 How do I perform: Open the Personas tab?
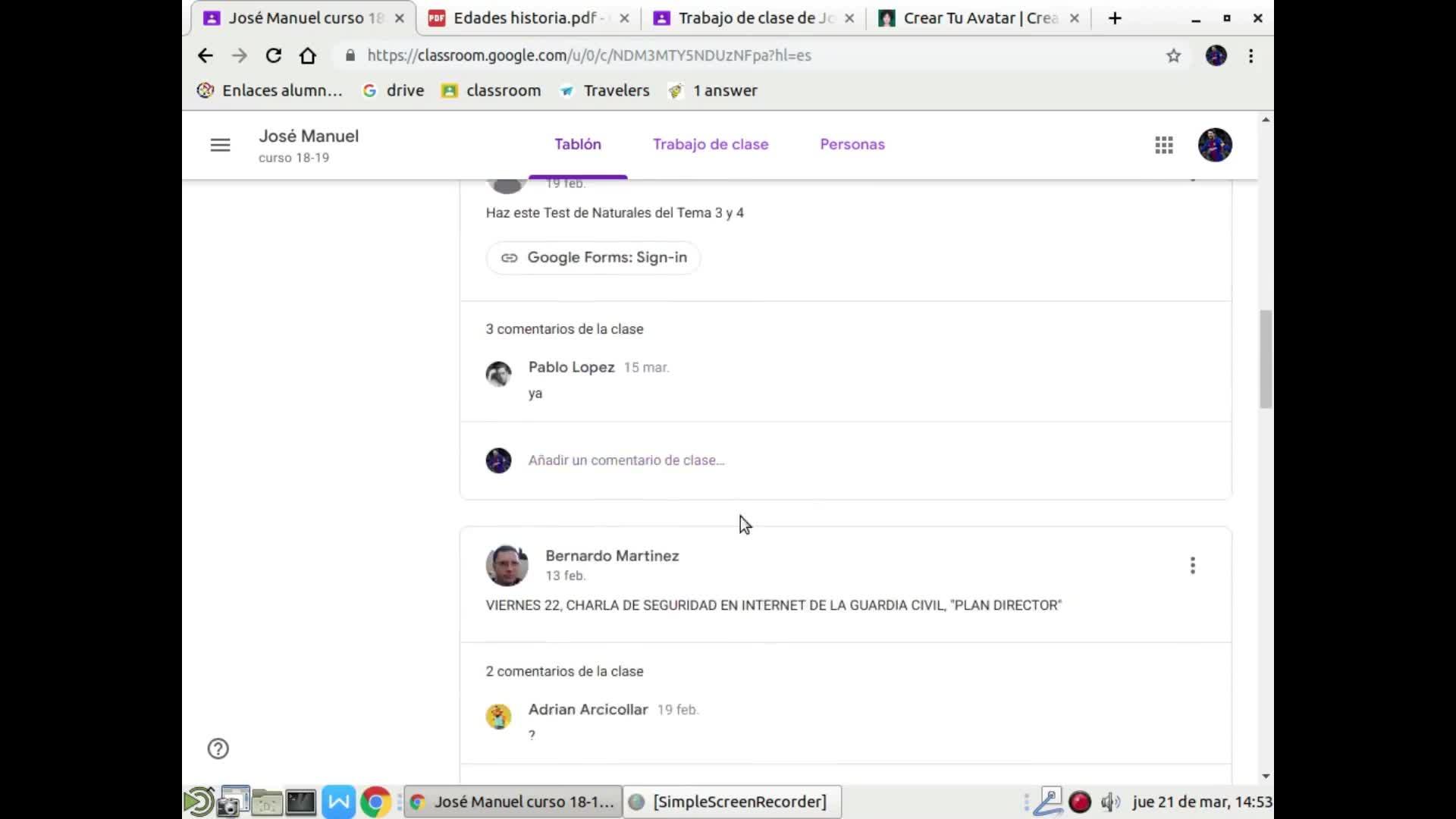click(x=852, y=144)
